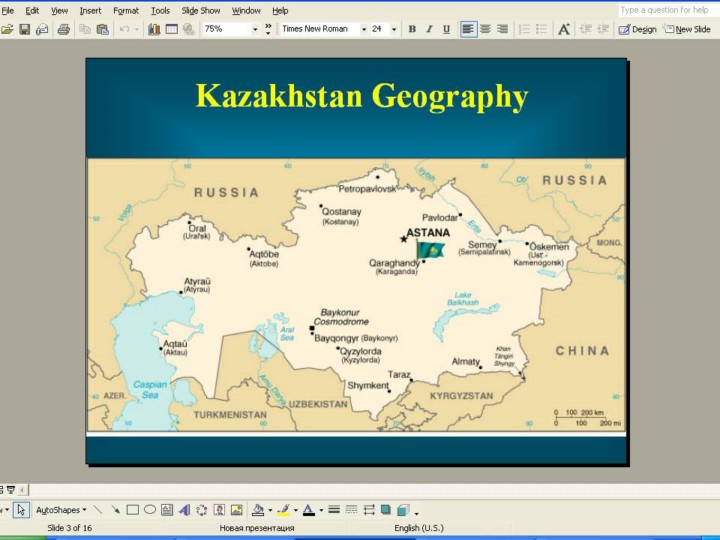
Task: Open the Format menu
Action: 126,11
